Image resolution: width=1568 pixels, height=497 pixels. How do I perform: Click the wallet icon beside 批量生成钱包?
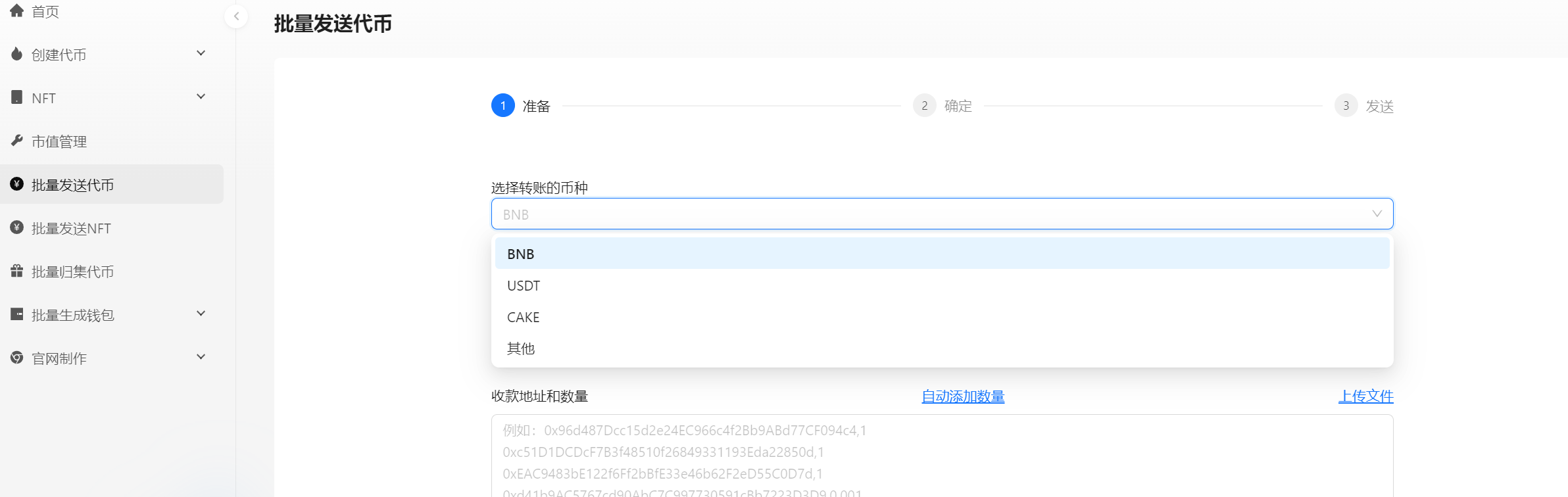click(x=17, y=314)
